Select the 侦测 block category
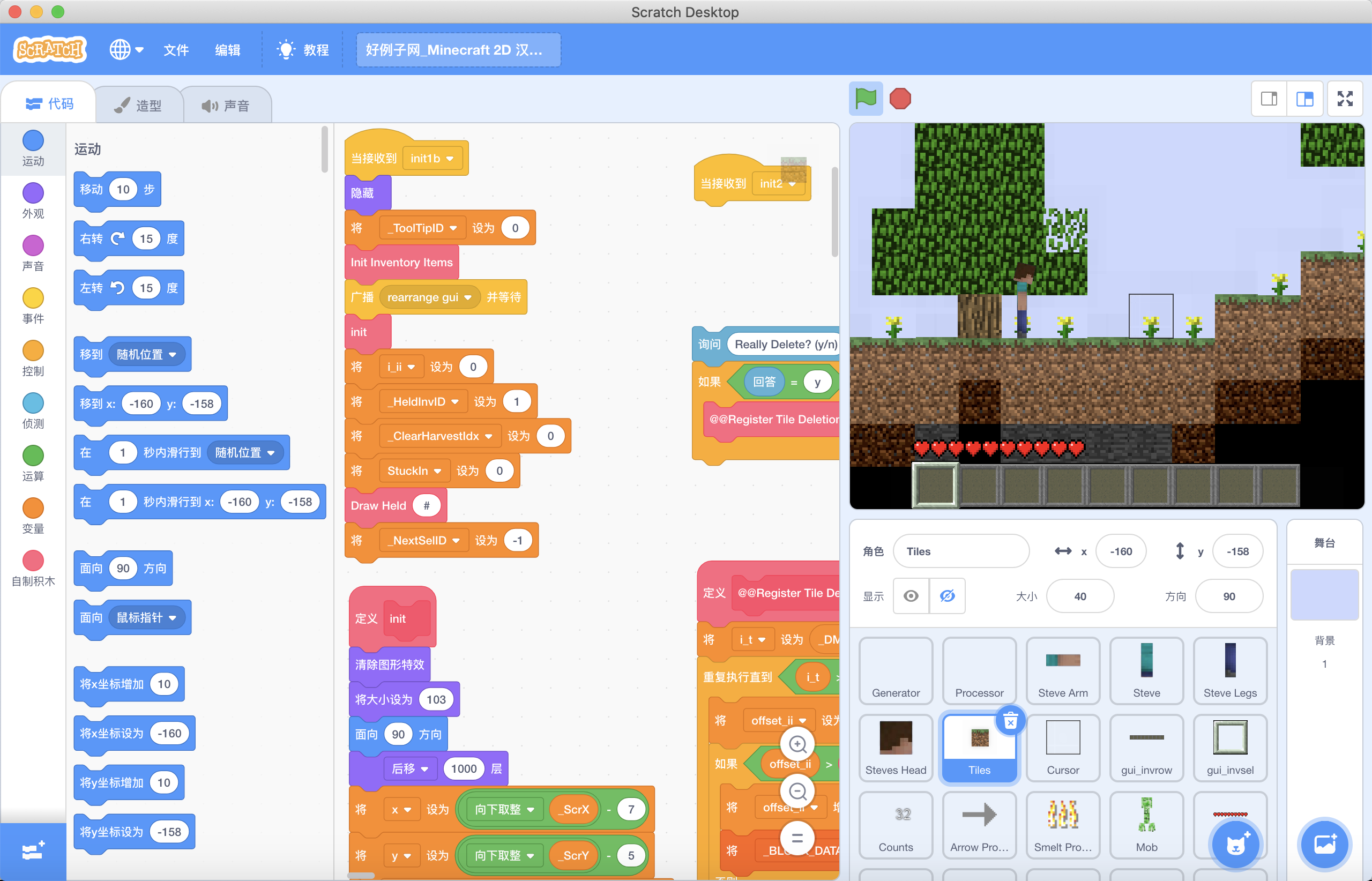1372x881 pixels. point(33,412)
